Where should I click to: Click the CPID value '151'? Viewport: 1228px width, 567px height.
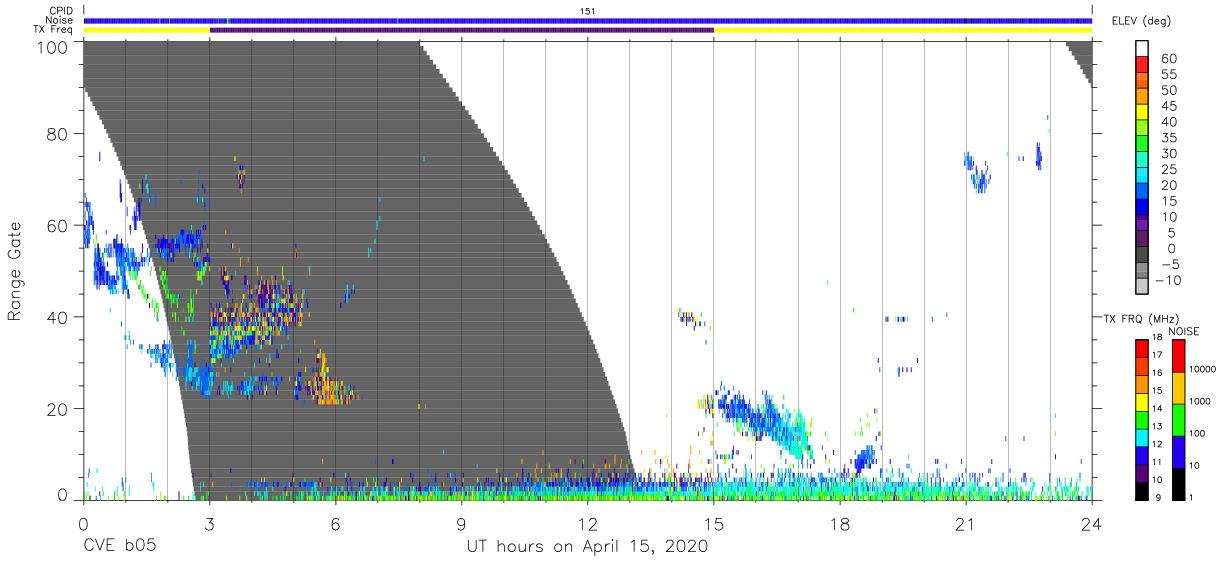[x=588, y=11]
